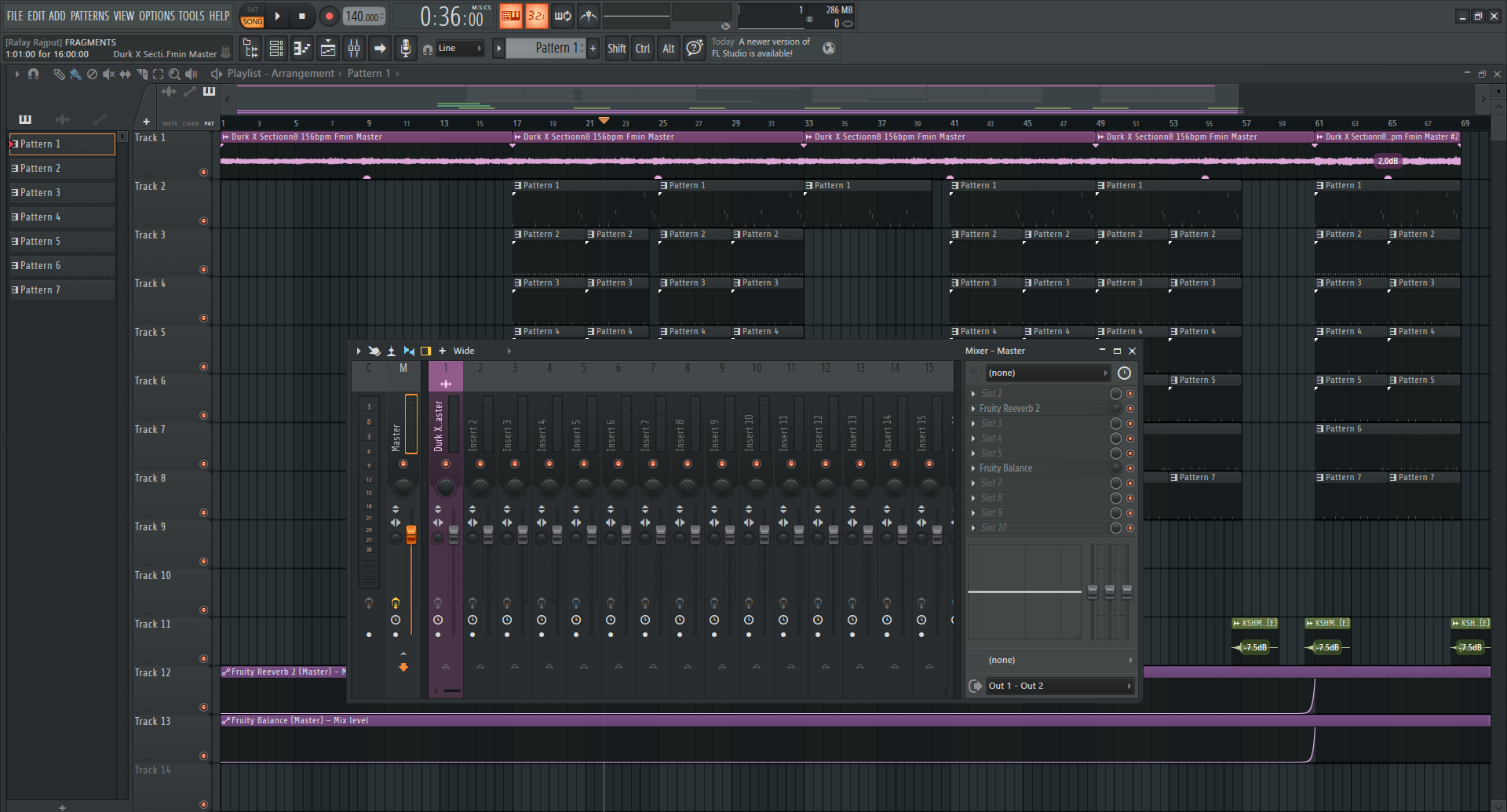Click the microphone recording icon
This screenshot has width=1507, height=812.
point(405,49)
